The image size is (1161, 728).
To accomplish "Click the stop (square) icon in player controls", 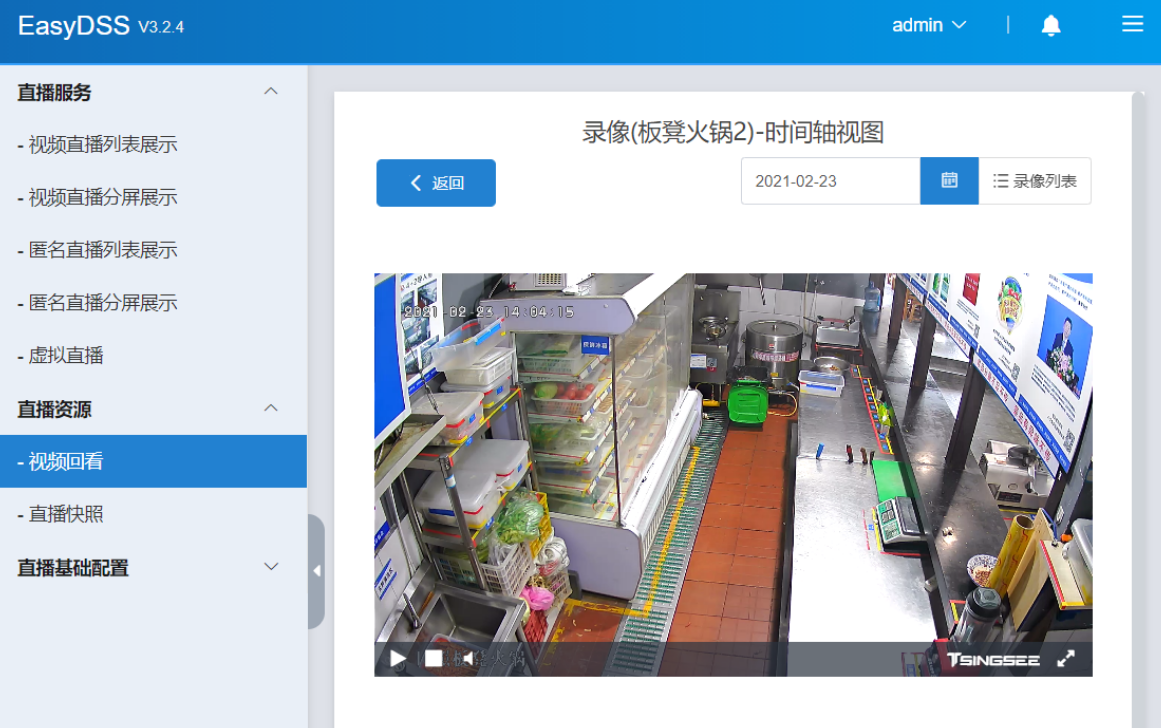I will point(435,659).
